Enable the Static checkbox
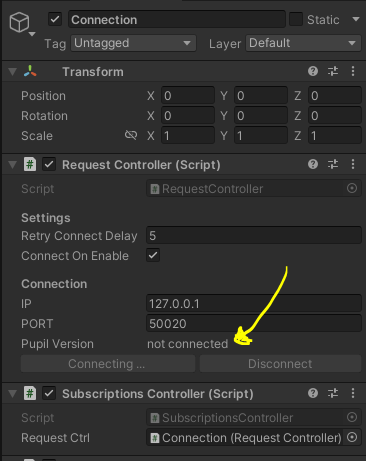Screen dimensions: 366x461 [x=296, y=19]
